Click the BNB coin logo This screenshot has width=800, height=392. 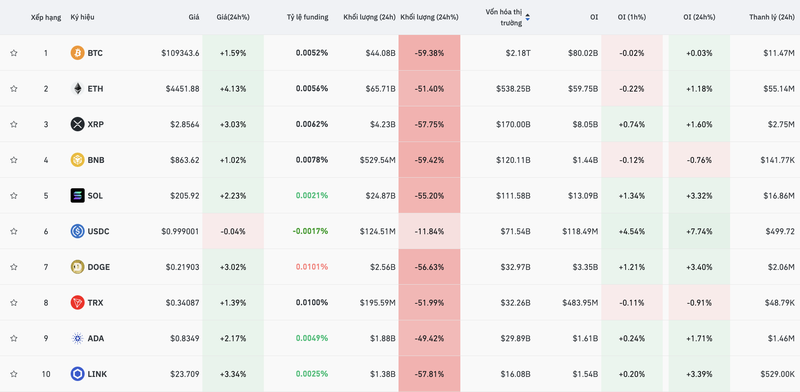(x=78, y=160)
